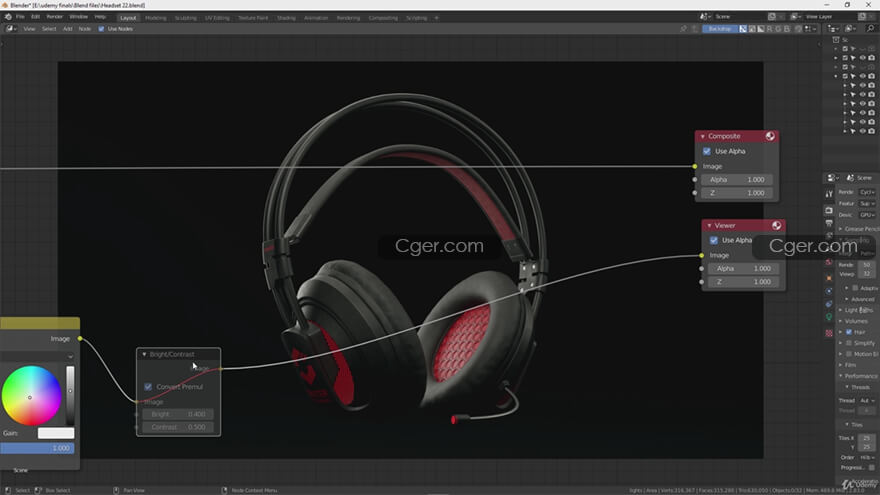Screen dimensions: 880x495
Task: Click the Gain color wheel
Action: point(31,396)
